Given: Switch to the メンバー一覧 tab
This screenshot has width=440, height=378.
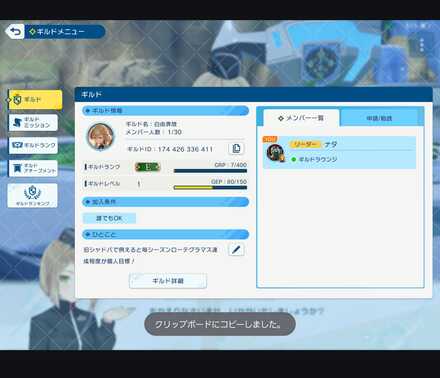Looking at the screenshot, I should click(301, 118).
